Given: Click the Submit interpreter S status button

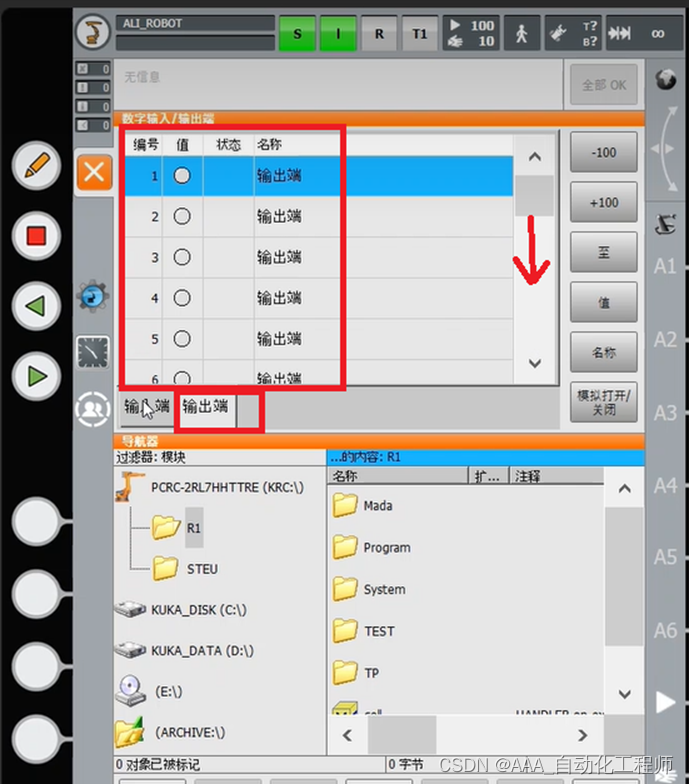Looking at the screenshot, I should pyautogui.click(x=297, y=34).
